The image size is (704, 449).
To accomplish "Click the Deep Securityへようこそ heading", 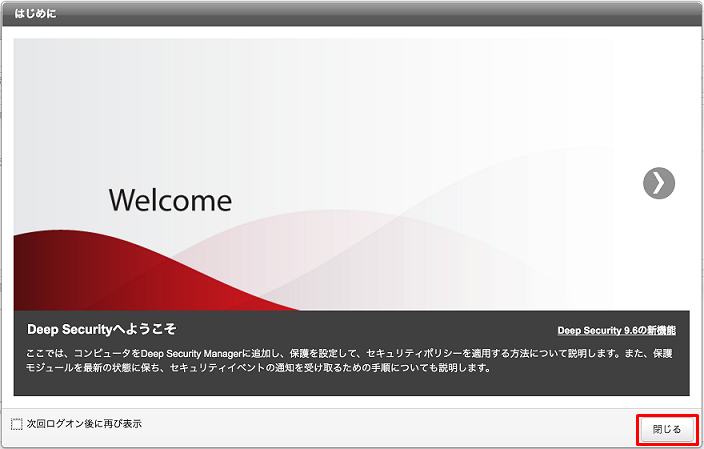I will click(x=101, y=329).
